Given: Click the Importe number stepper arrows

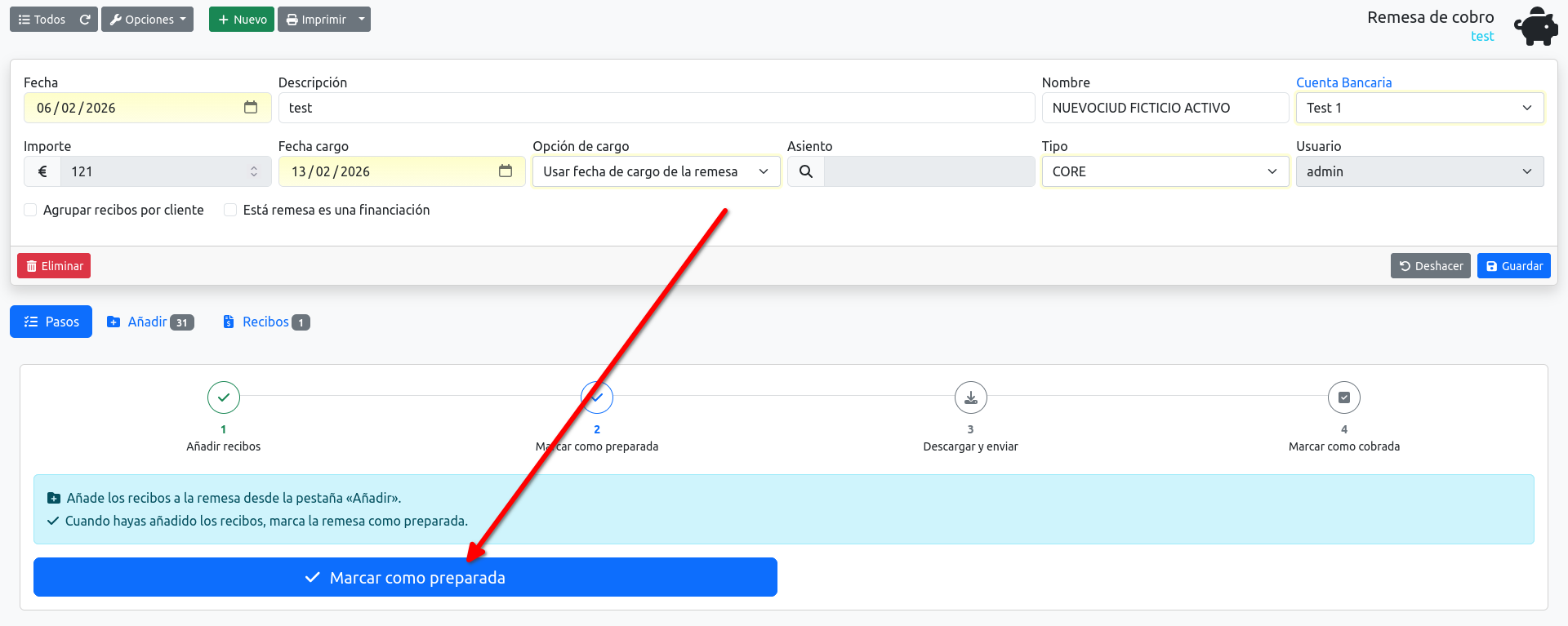Looking at the screenshot, I should pyautogui.click(x=254, y=171).
